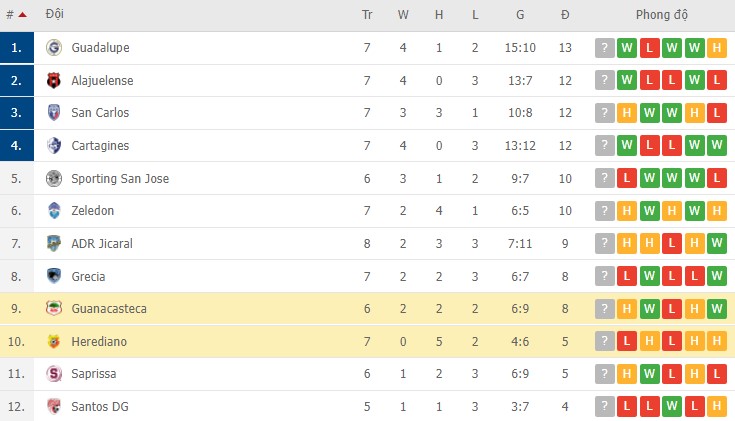Click the Guadalupe team crest icon
Image resolution: width=735 pixels, height=421 pixels.
pyautogui.click(x=54, y=48)
